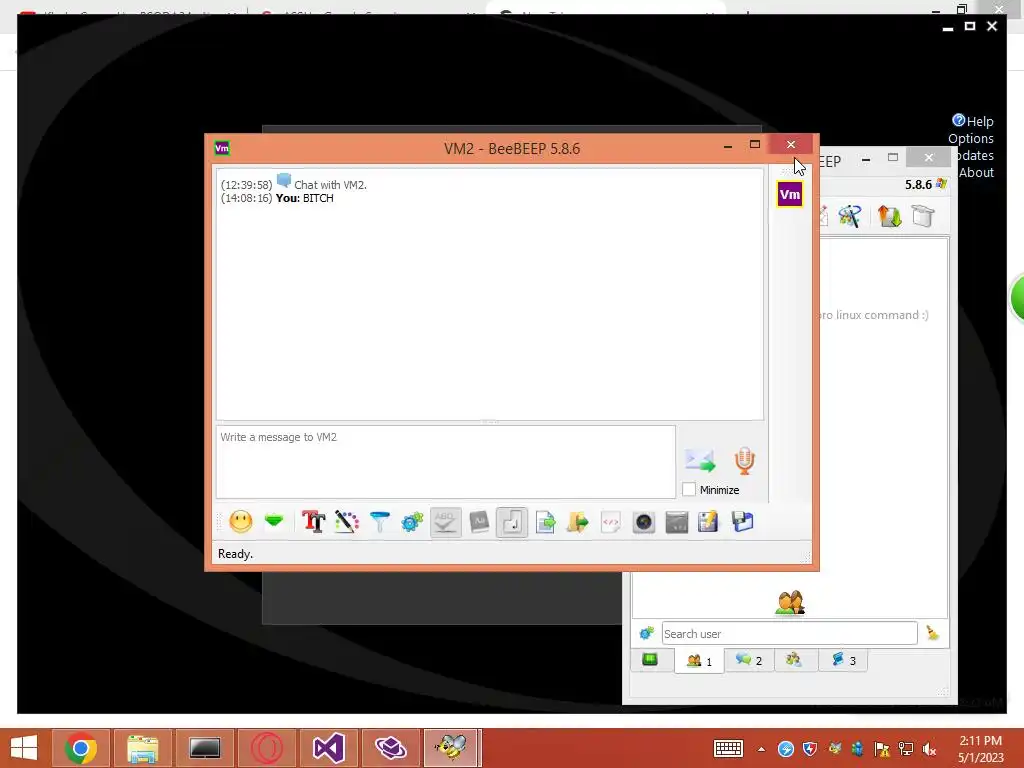This screenshot has width=1024, height=768.
Task: Click the You: BITCH chat message line
Action: pyautogui.click(x=277, y=198)
